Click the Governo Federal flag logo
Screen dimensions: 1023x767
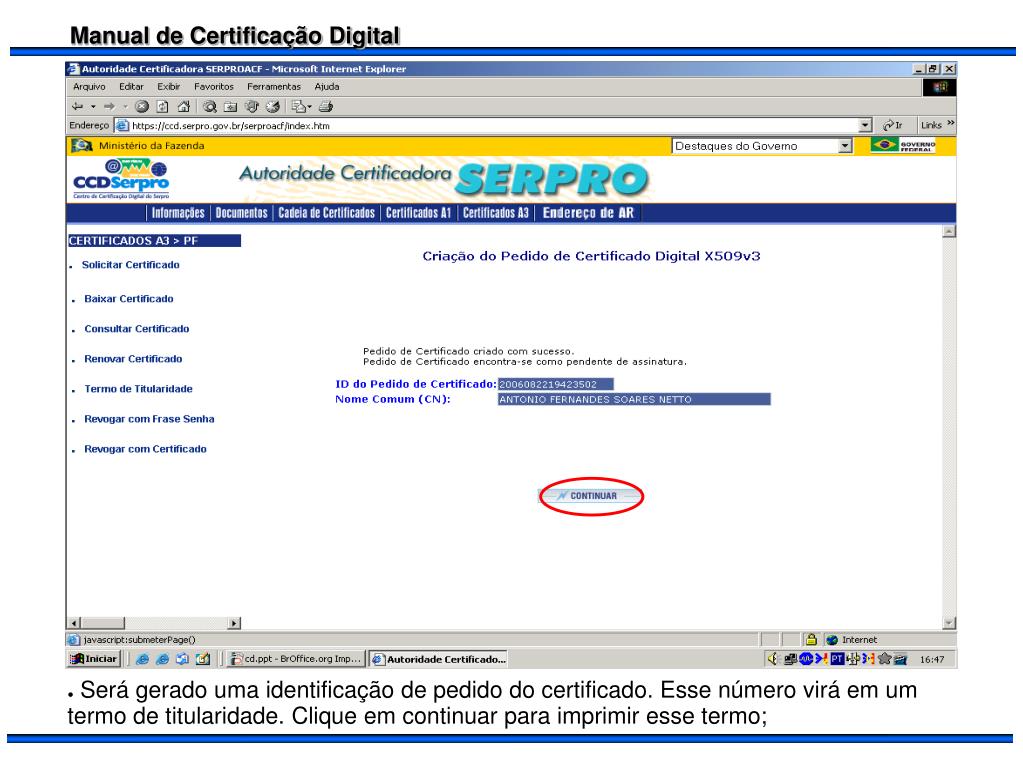point(903,145)
